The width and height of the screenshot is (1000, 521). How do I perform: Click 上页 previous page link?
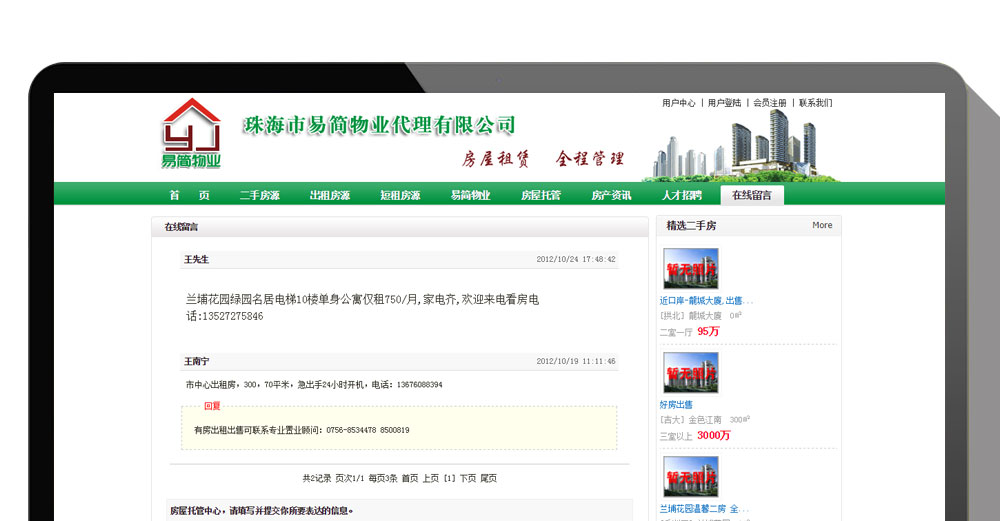coord(431,478)
